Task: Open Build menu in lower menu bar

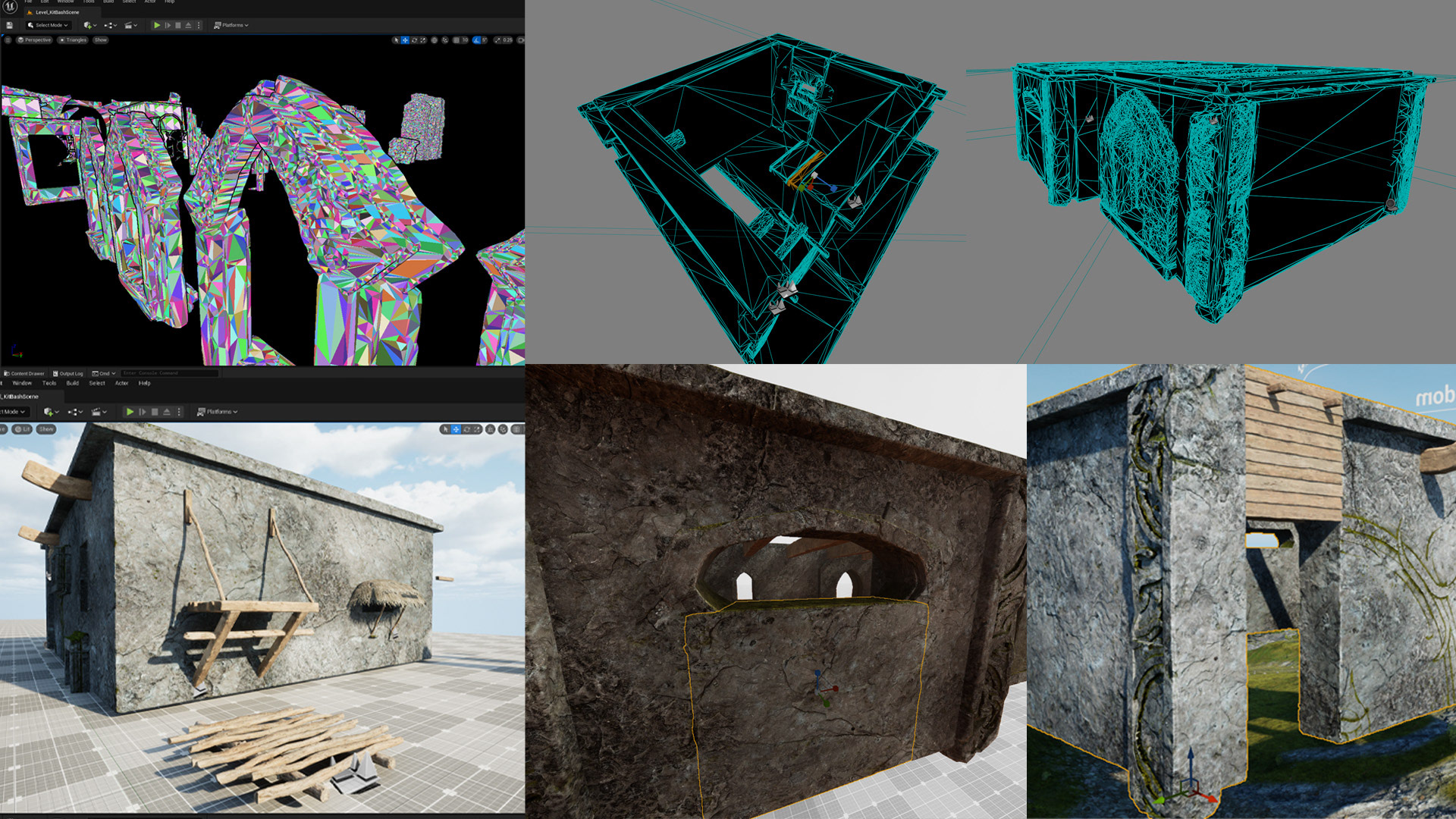Action: (72, 383)
